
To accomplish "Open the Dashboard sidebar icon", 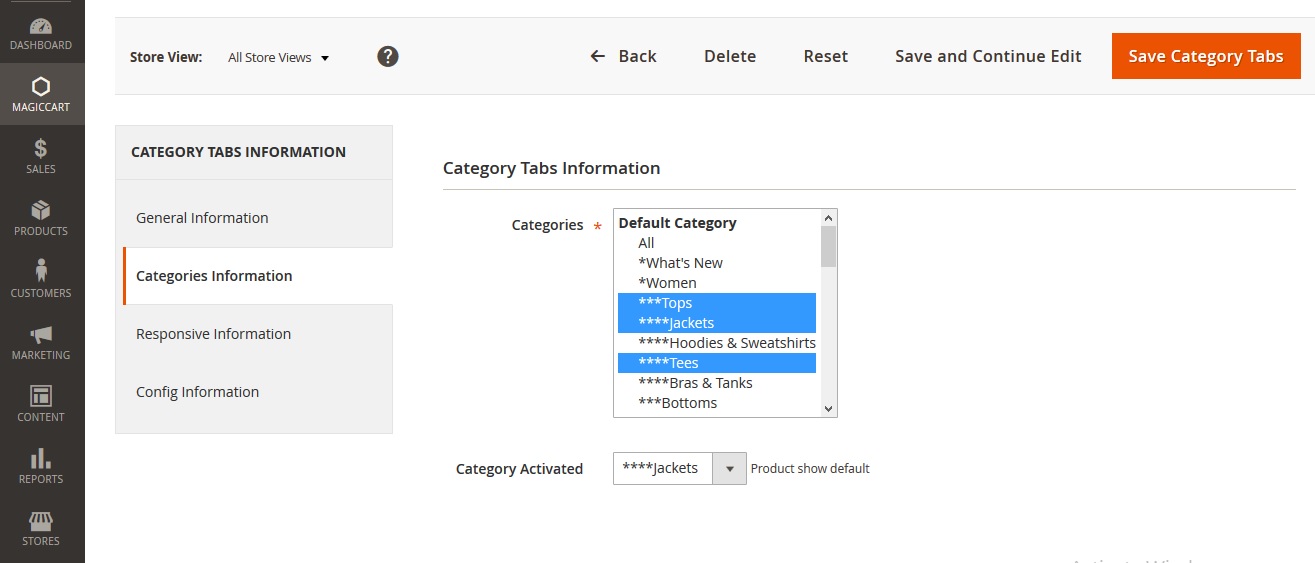I will click(41, 28).
